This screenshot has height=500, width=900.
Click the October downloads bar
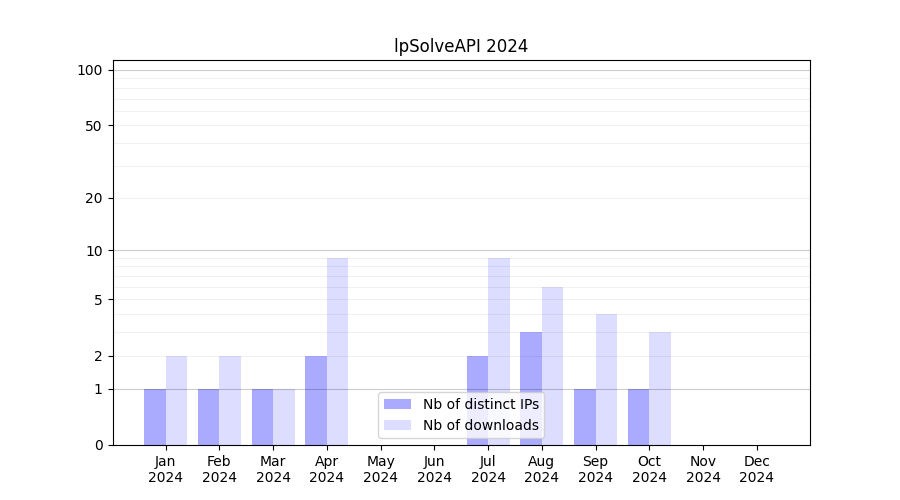point(660,388)
